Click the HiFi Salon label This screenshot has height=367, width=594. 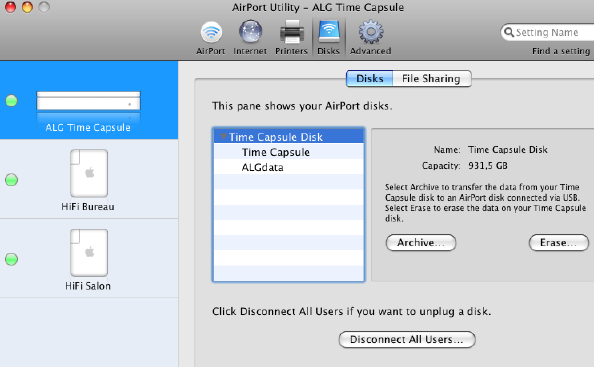pyautogui.click(x=88, y=286)
